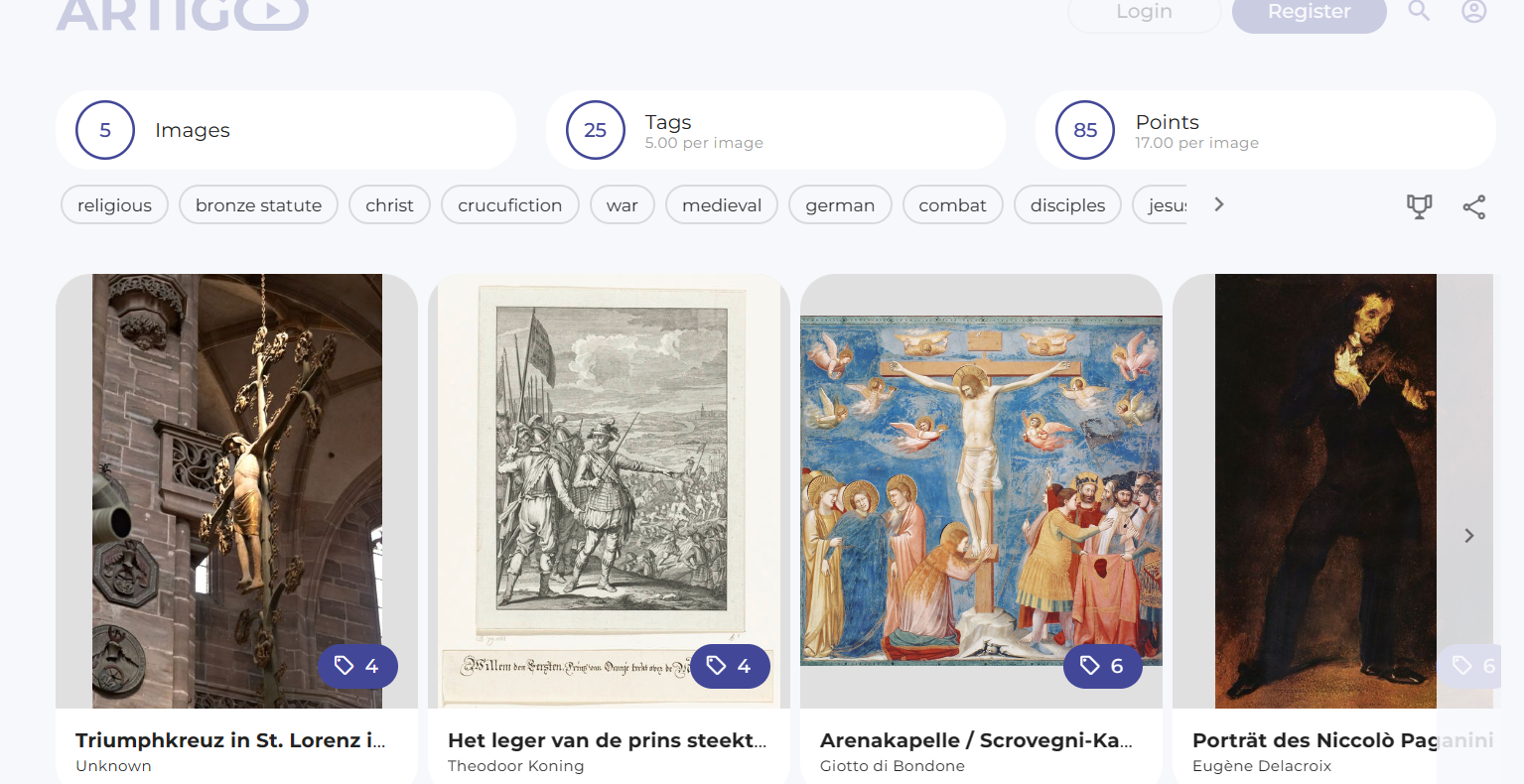
Task: Show more tags with chevron arrow
Action: (x=1219, y=204)
